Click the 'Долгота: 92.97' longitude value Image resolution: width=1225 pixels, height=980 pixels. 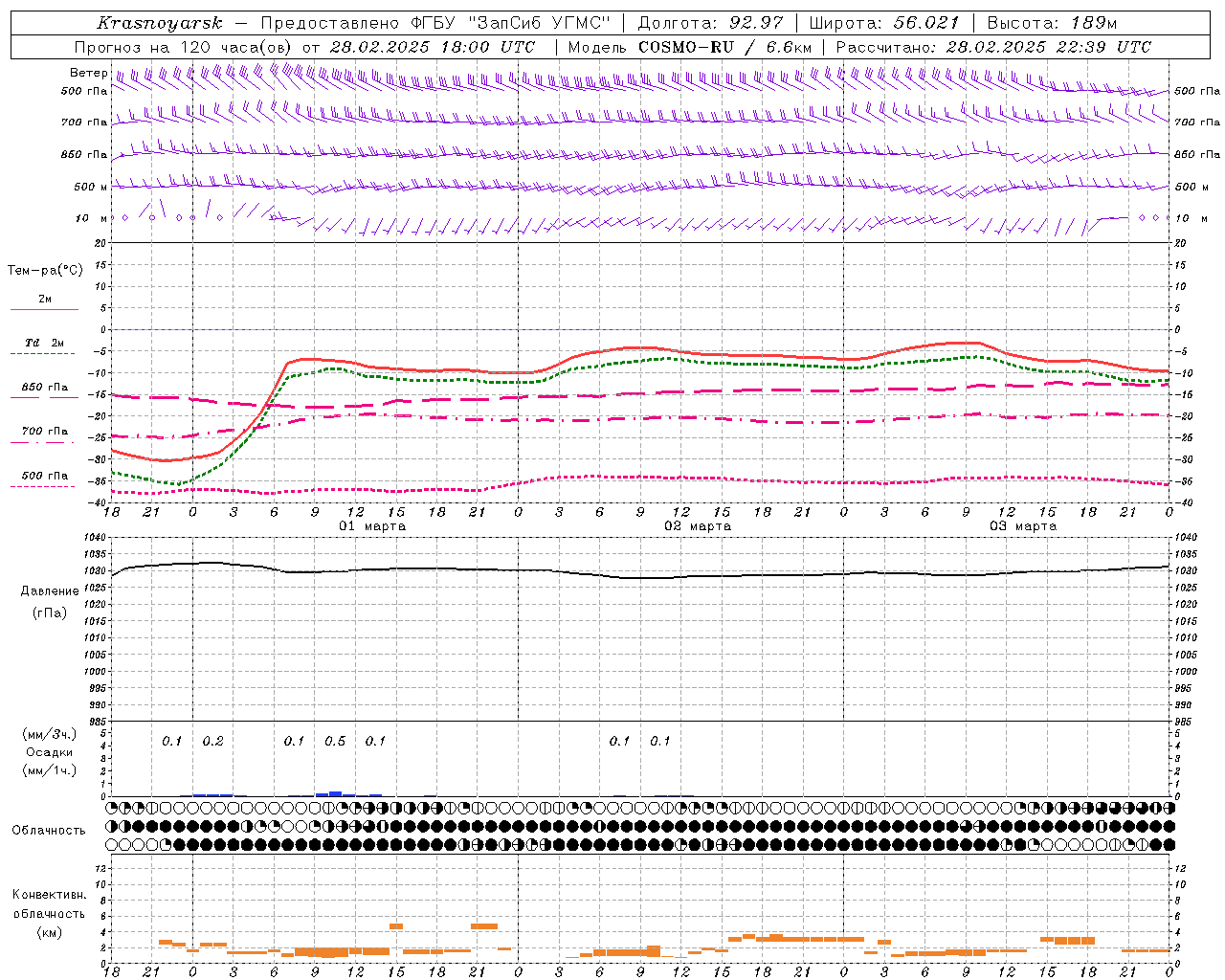709,23
